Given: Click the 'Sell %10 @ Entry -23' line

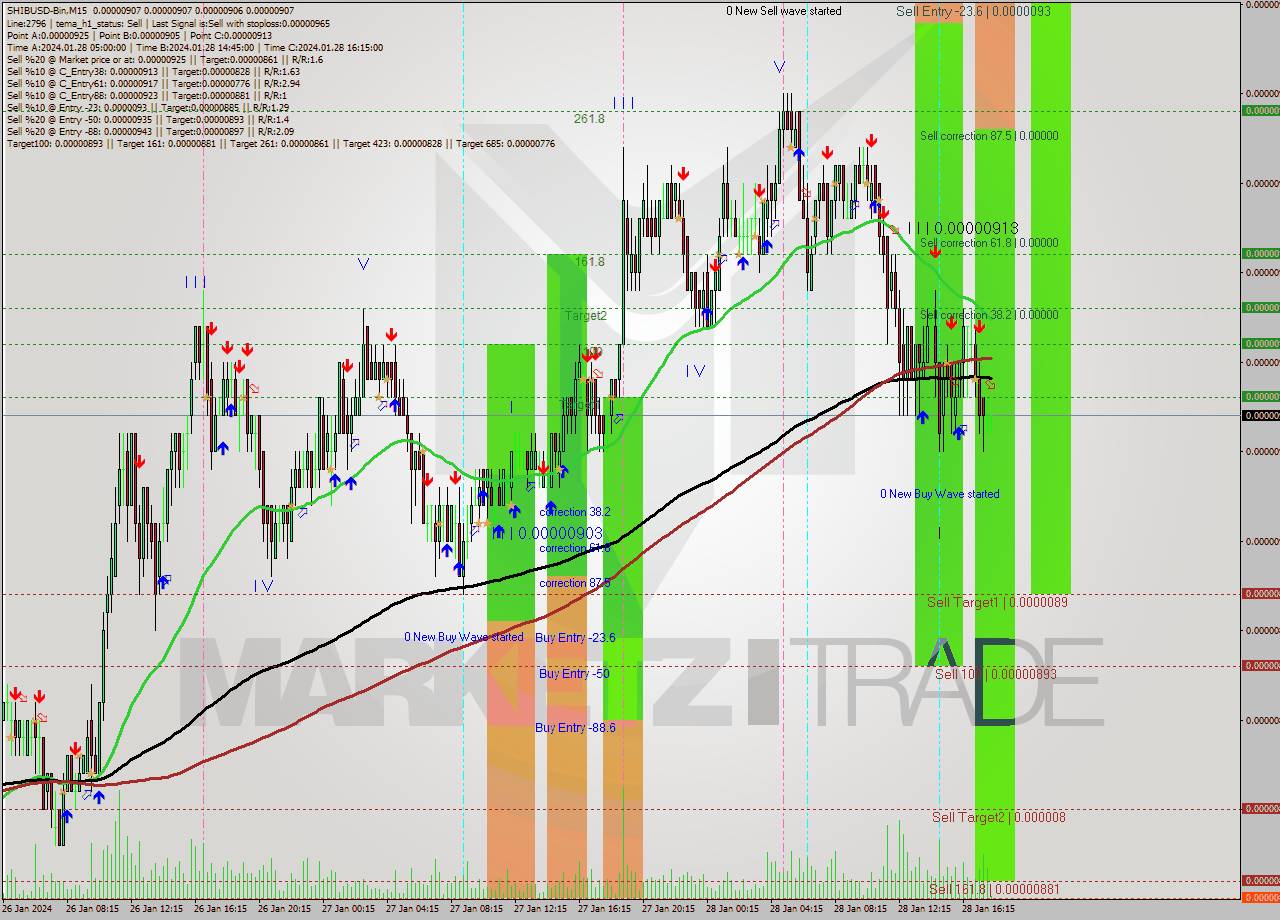Looking at the screenshot, I should tap(148, 107).
